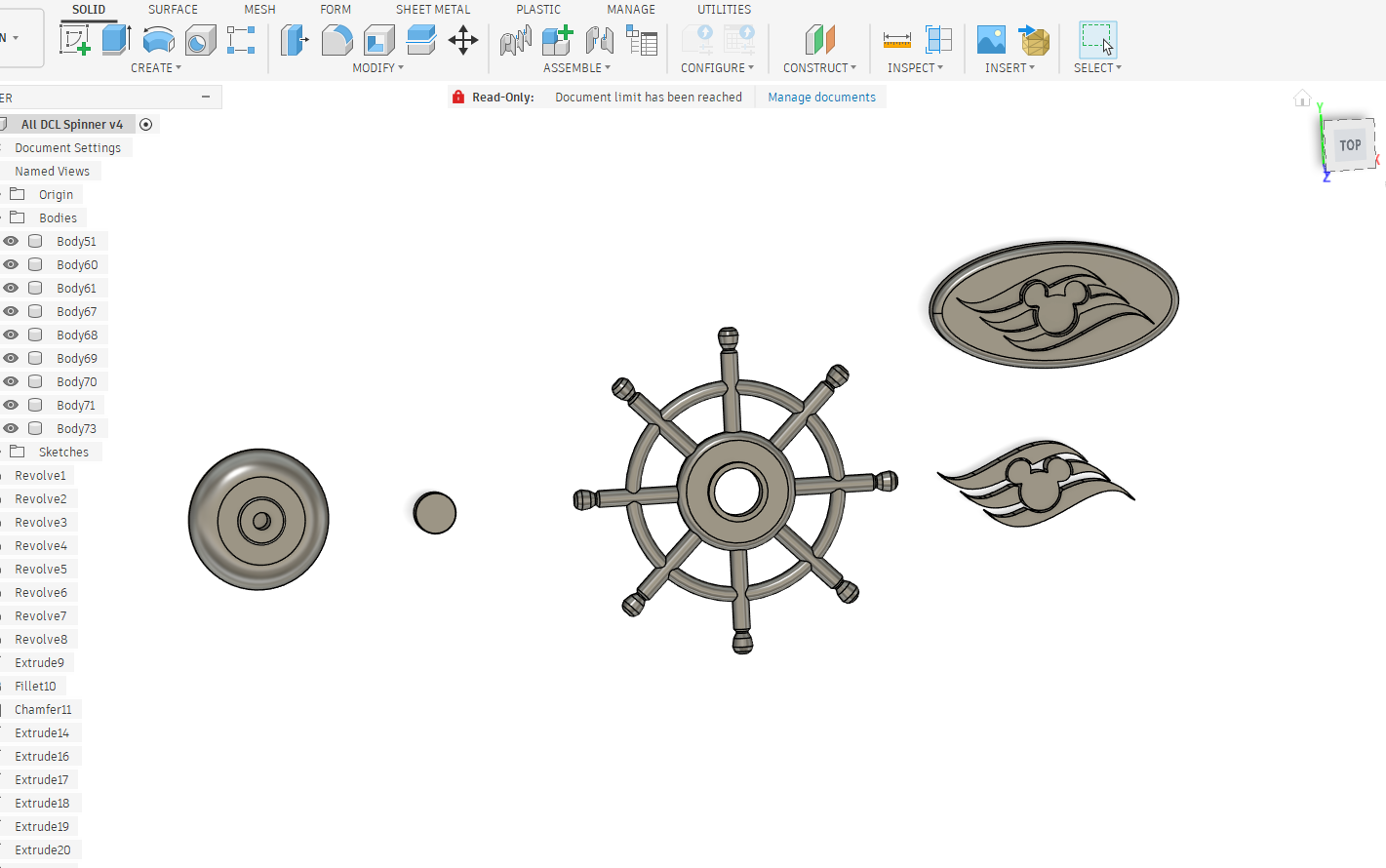Activate the Extrude tool
This screenshot has width=1386, height=868.
click(x=117, y=40)
